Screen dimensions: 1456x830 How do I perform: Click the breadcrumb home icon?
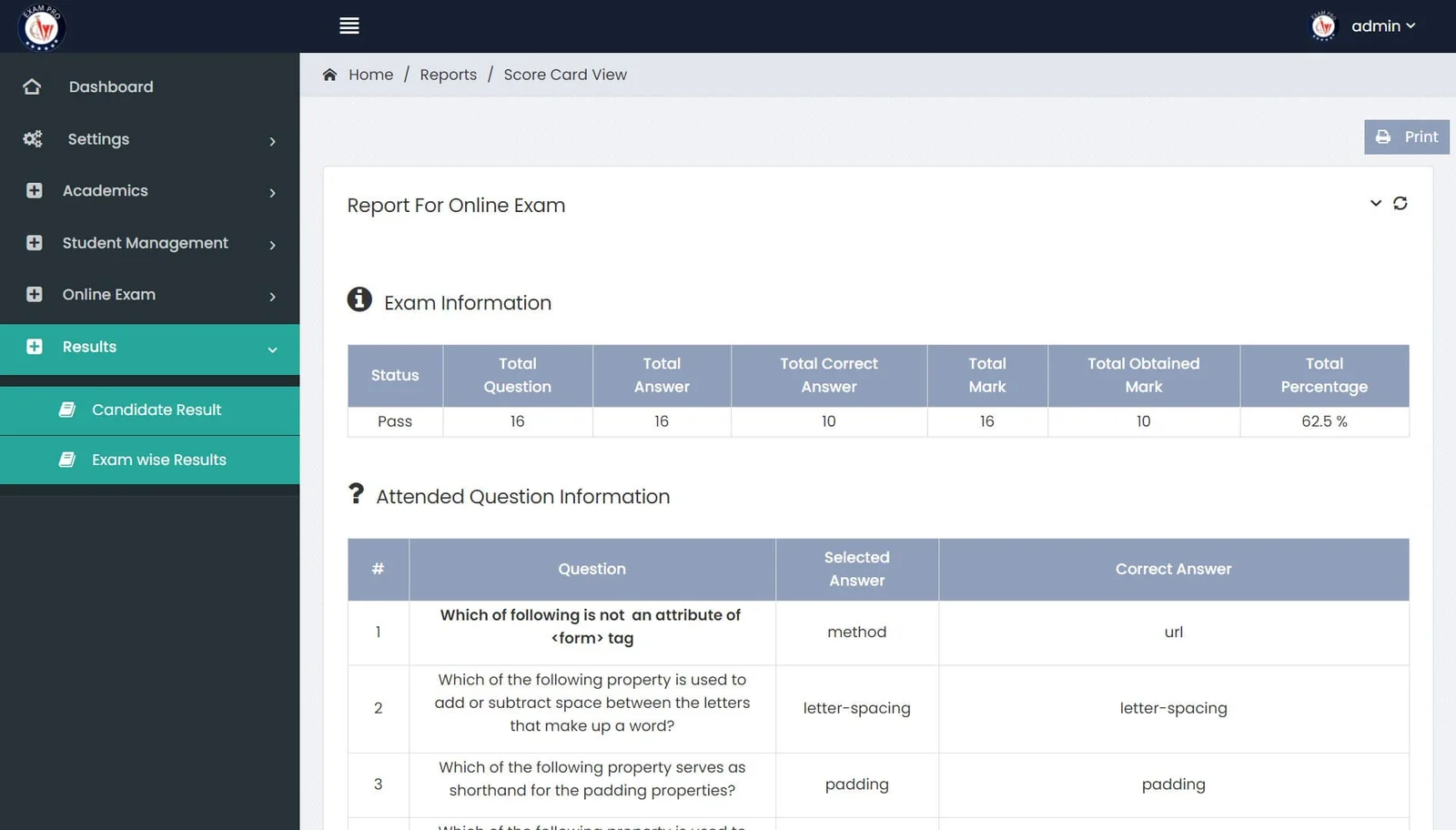[329, 75]
